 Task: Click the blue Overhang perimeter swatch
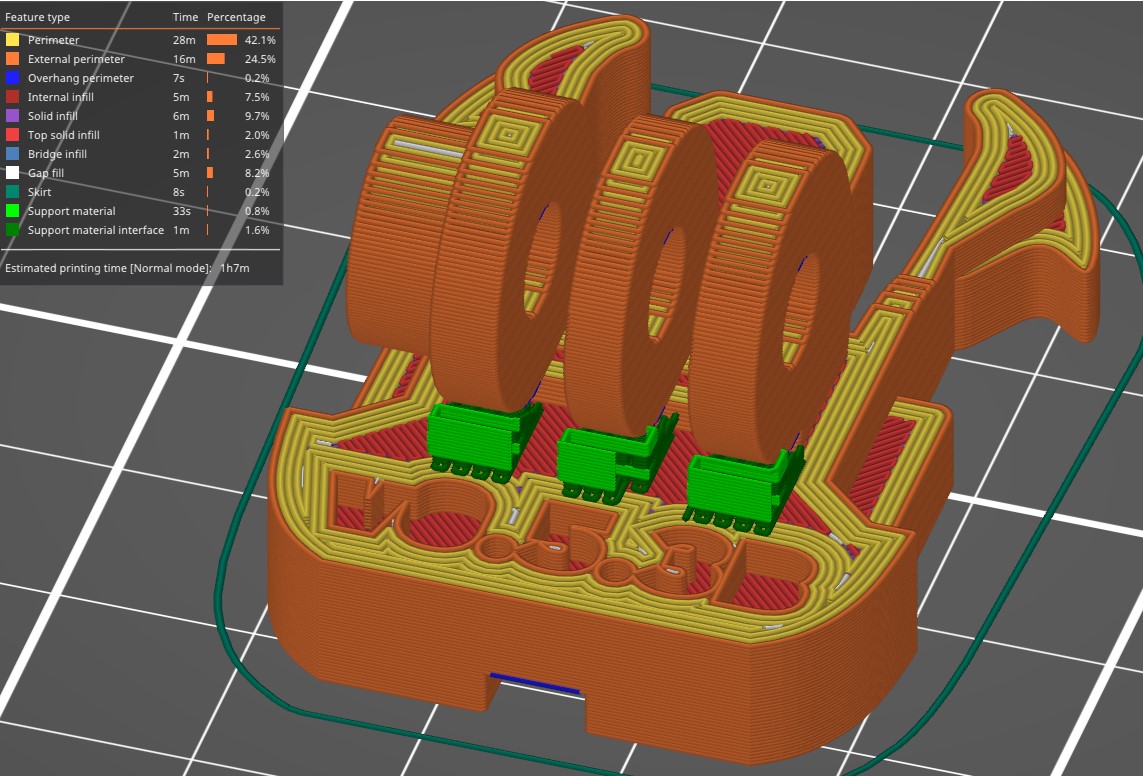point(12,78)
